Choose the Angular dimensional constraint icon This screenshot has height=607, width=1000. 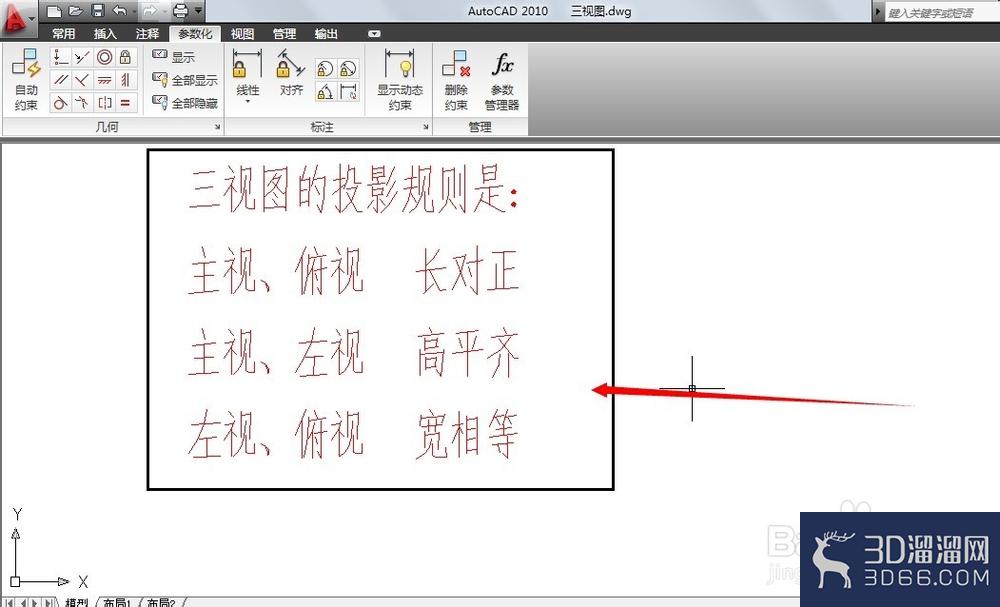tap(325, 91)
